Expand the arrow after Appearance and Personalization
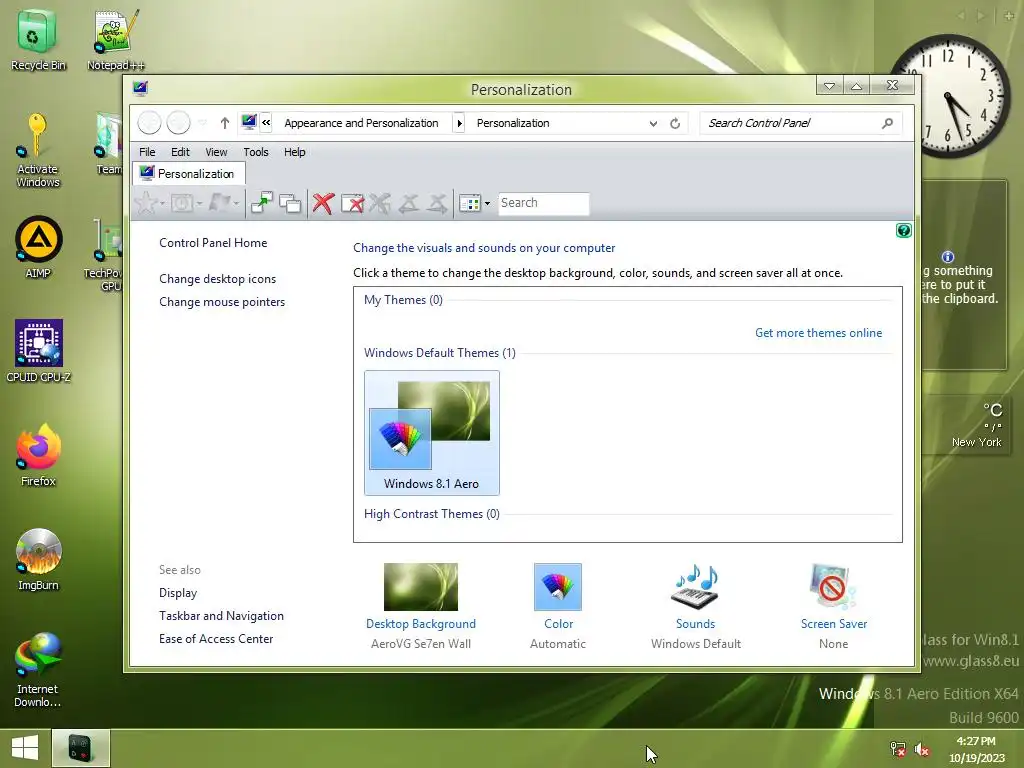Image resolution: width=1024 pixels, height=768 pixels. tap(459, 123)
